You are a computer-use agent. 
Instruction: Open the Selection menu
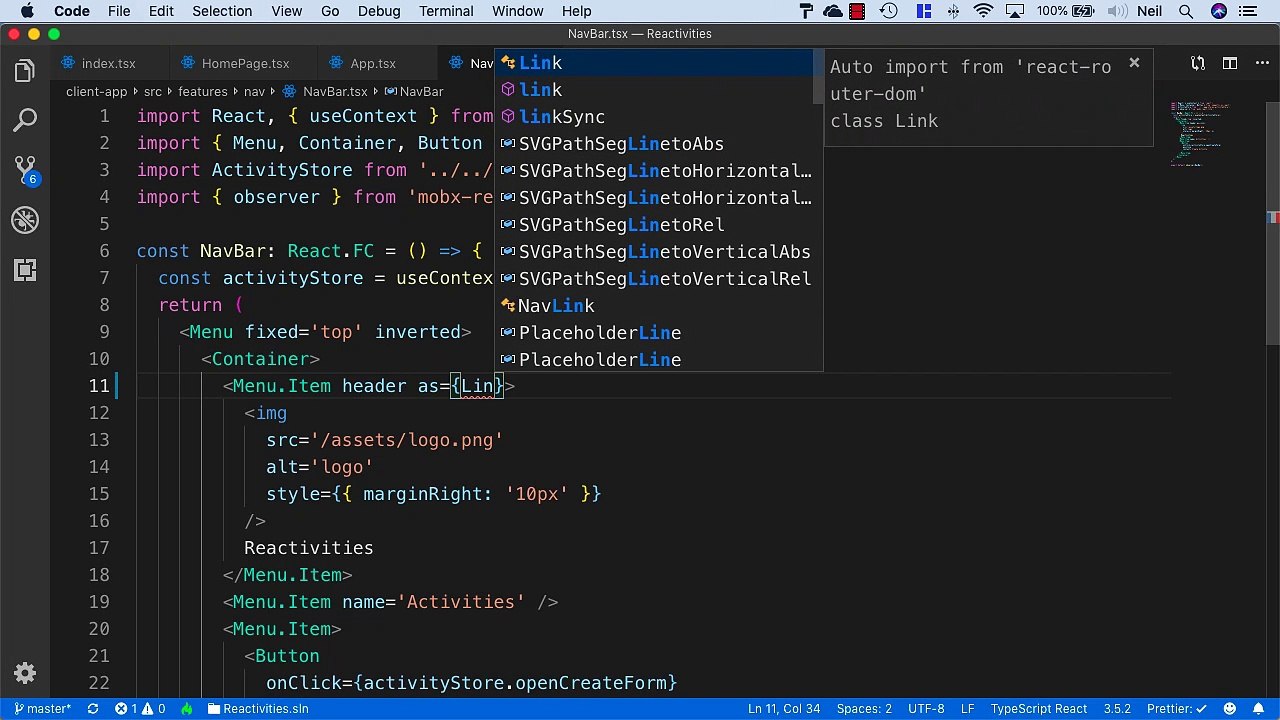pos(222,11)
